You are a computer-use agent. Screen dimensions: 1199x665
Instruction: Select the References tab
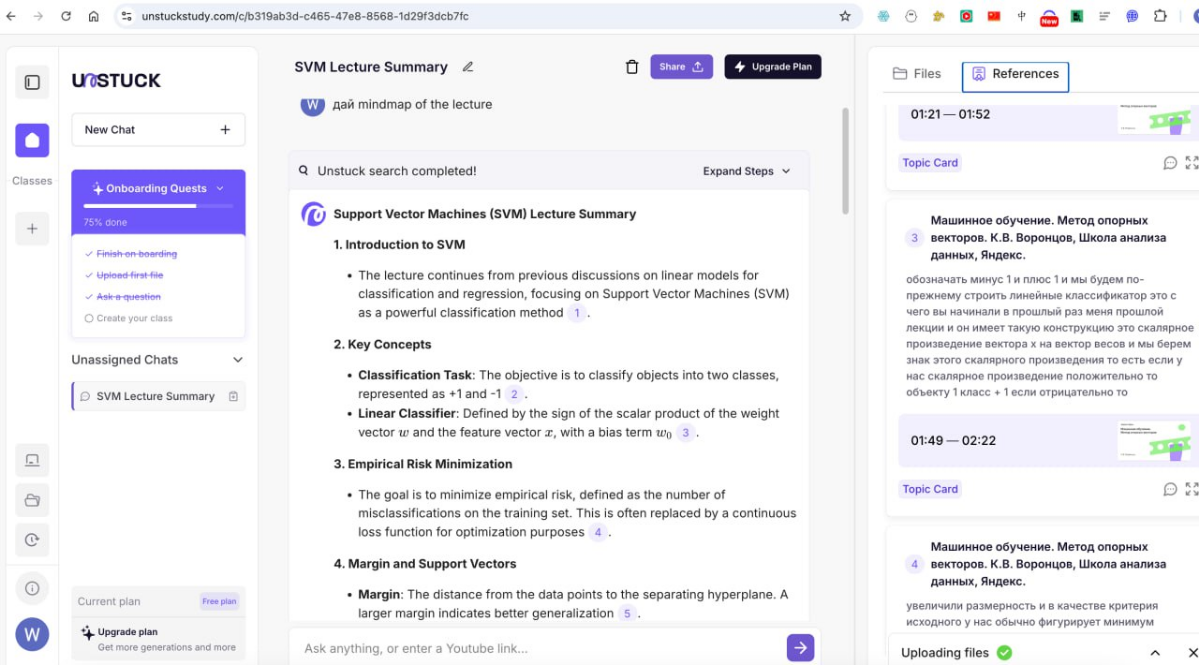pyautogui.click(x=1015, y=74)
